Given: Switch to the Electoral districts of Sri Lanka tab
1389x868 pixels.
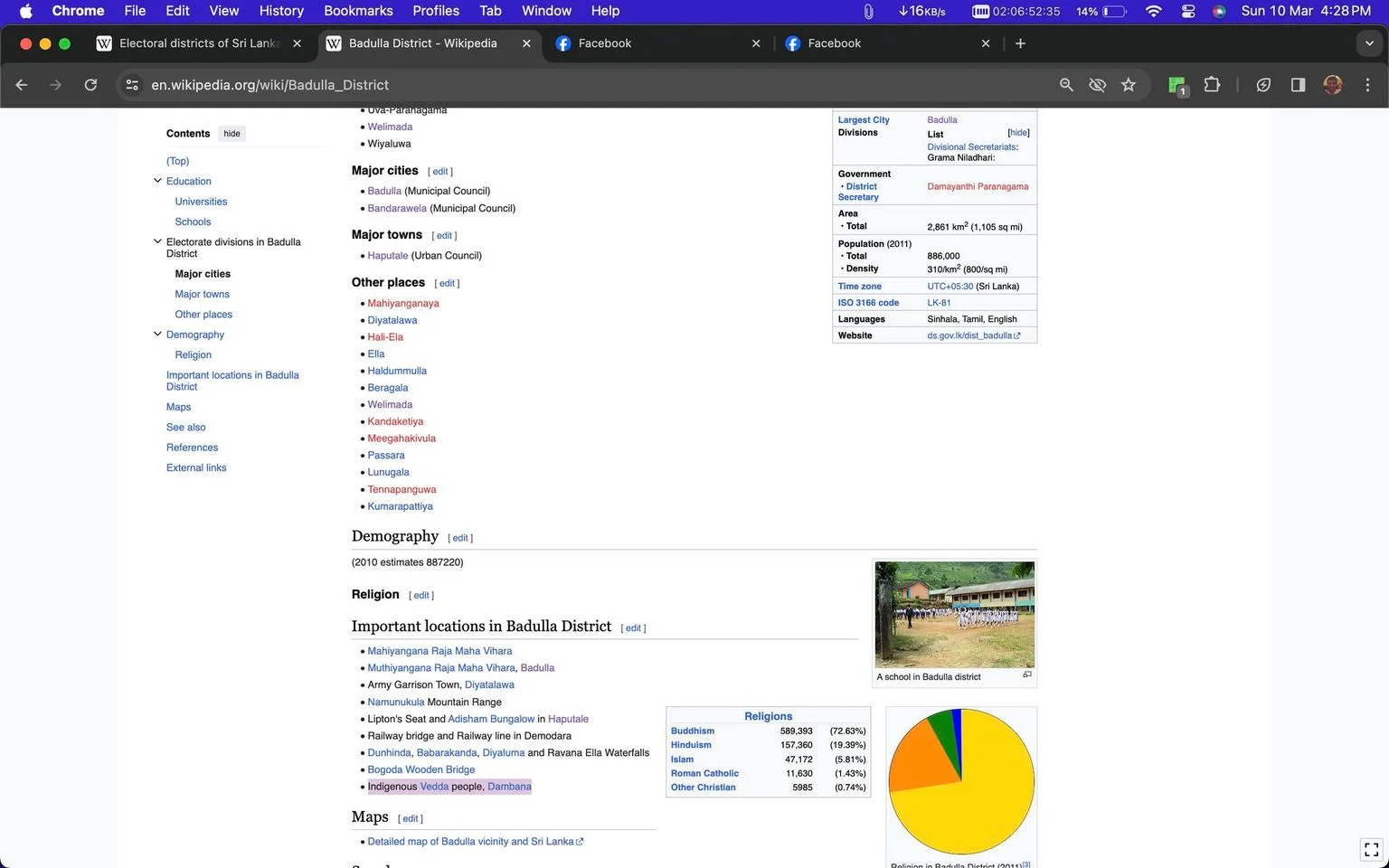Looking at the screenshot, I should tap(199, 43).
